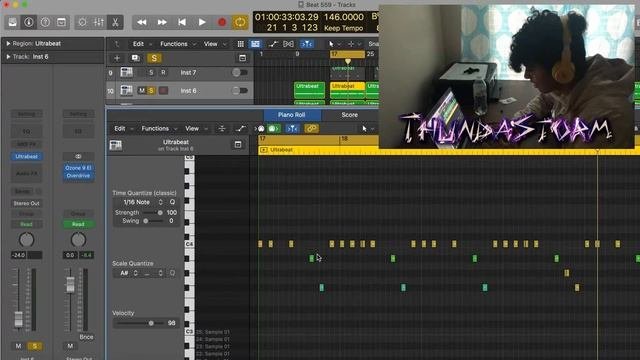Switch to the Score tab
The height and width of the screenshot is (360, 640).
[350, 115]
